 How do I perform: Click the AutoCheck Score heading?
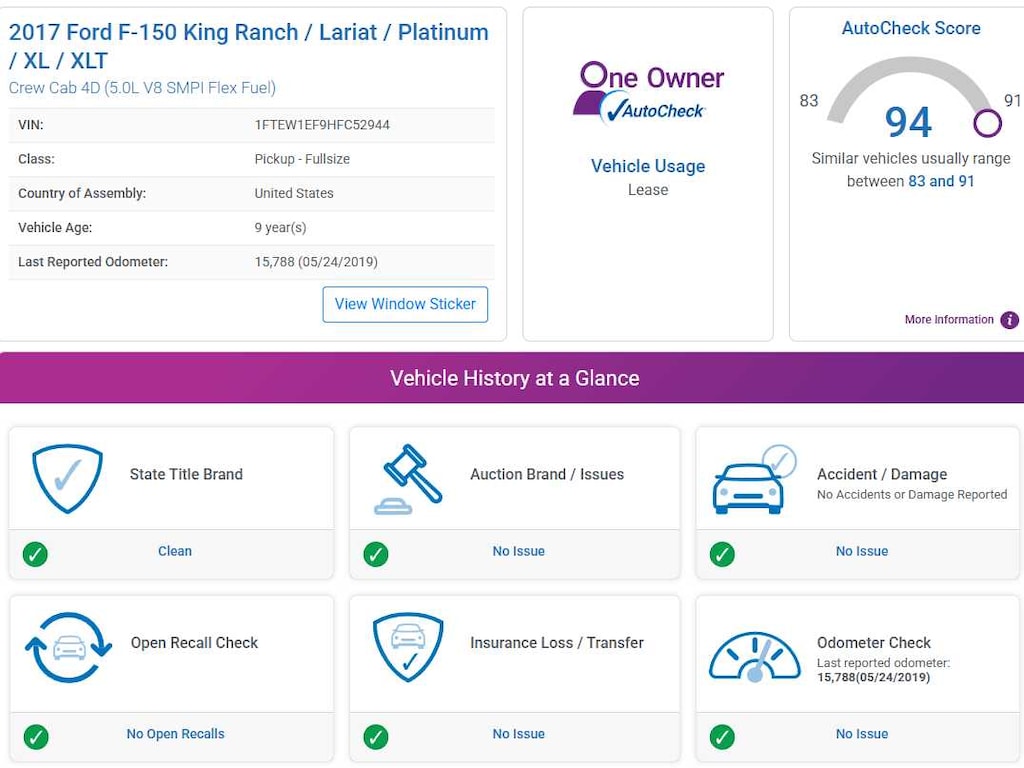pos(910,28)
